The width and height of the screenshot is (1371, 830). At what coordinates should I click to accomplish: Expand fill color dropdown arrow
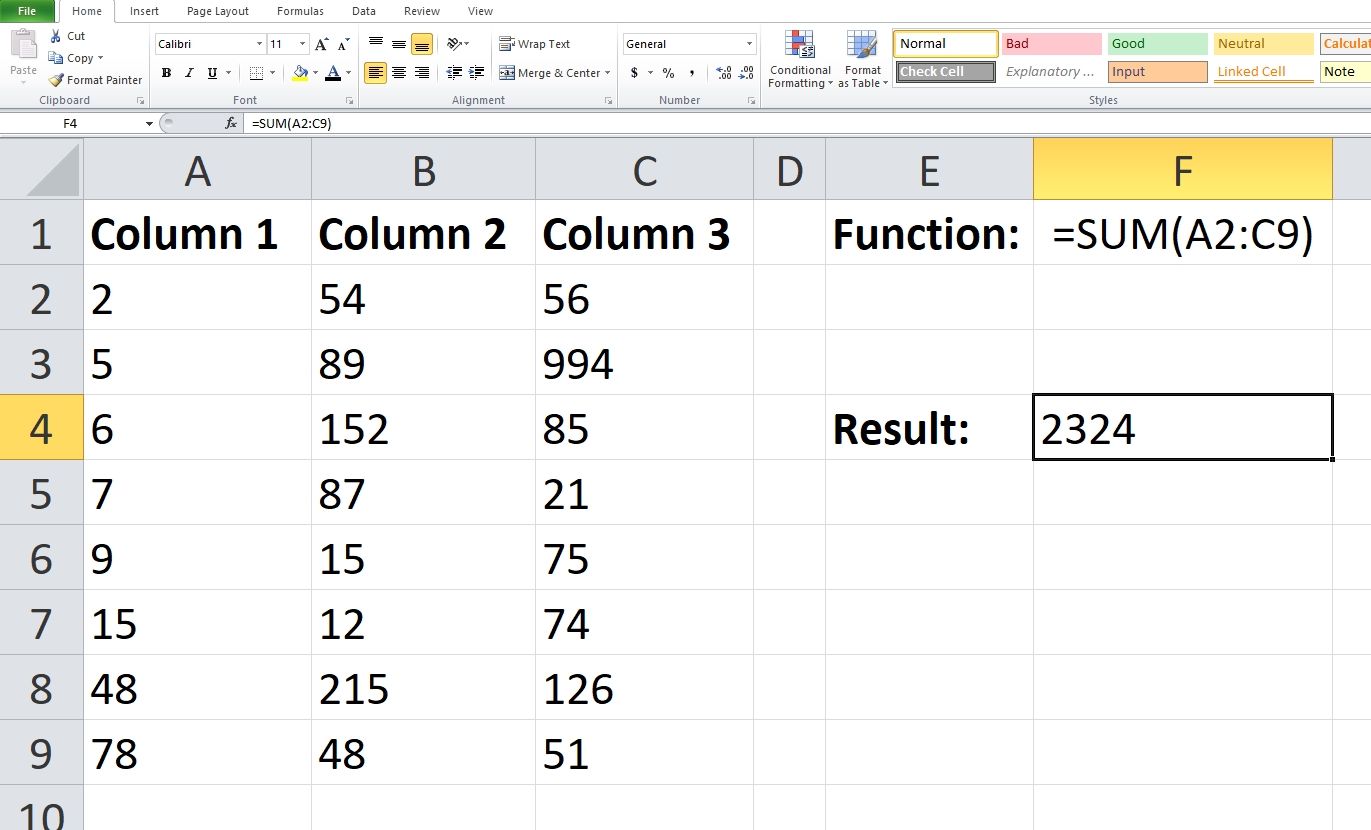[315, 73]
